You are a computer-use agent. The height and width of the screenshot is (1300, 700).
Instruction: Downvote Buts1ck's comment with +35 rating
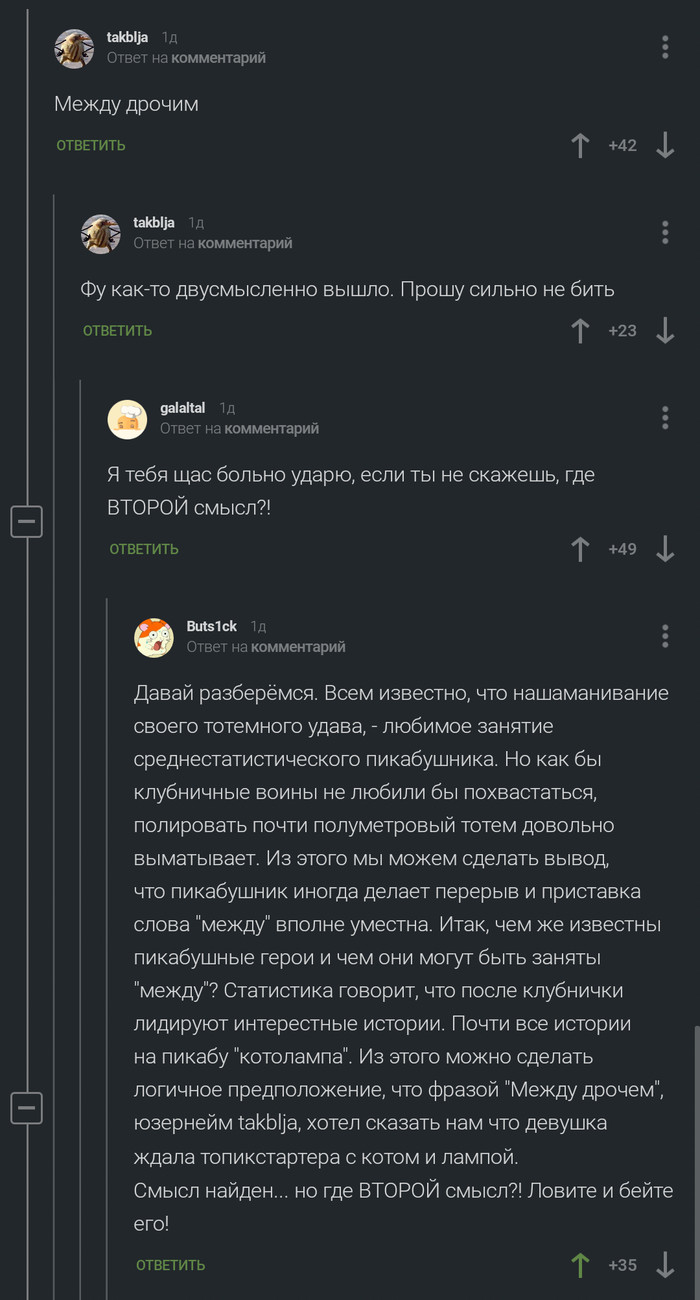click(x=665, y=1265)
